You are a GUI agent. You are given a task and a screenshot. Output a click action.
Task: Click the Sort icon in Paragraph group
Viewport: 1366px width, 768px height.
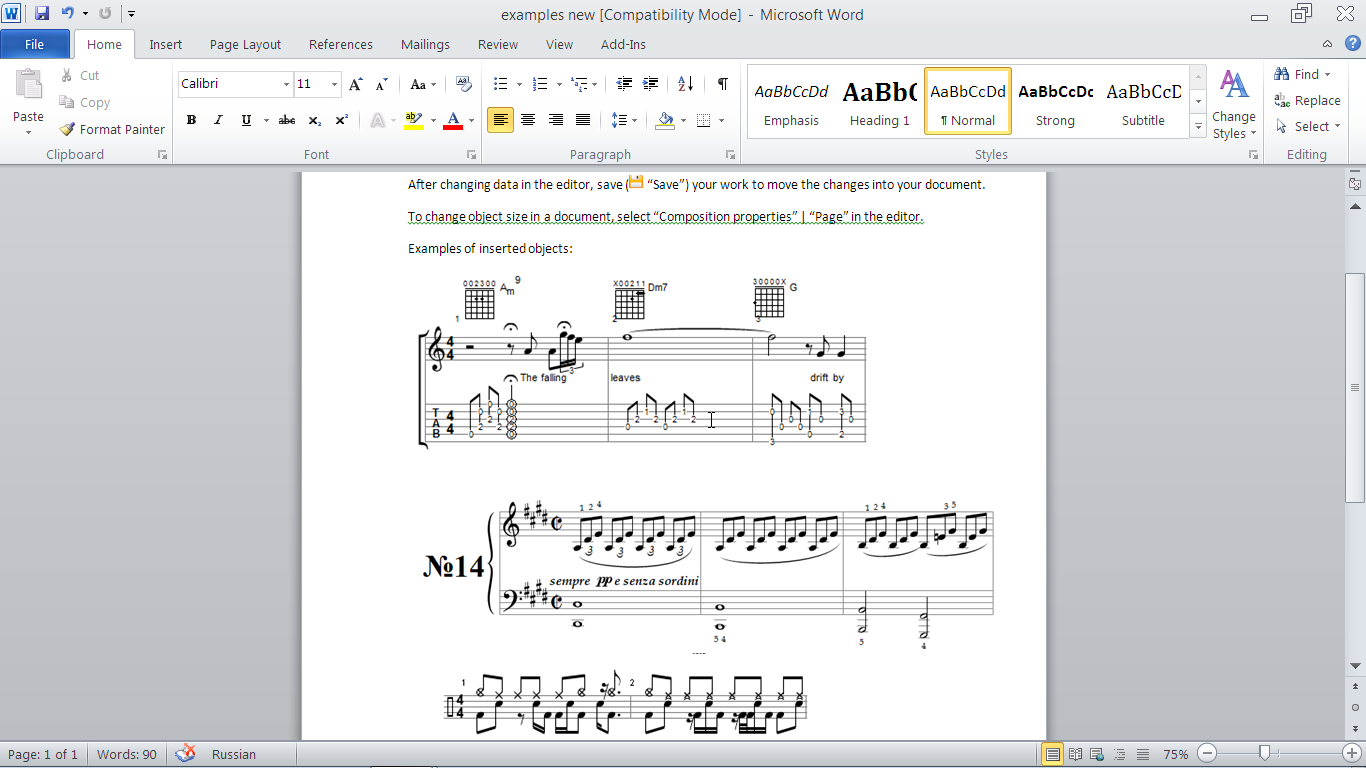click(x=685, y=84)
